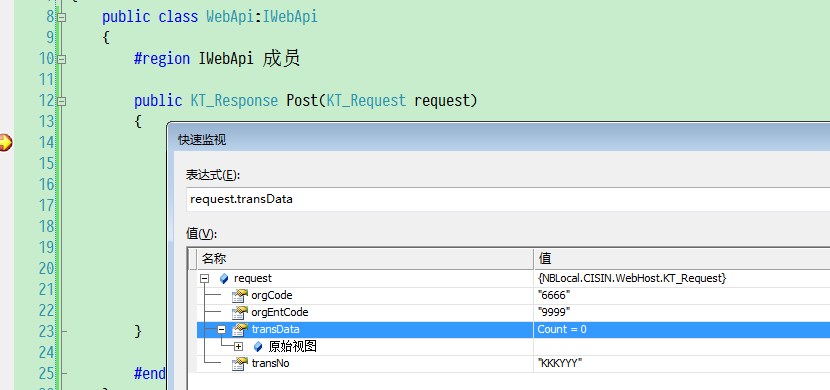Click the 名称 column header
Viewport: 830px width, 390px height.
click(x=365, y=259)
